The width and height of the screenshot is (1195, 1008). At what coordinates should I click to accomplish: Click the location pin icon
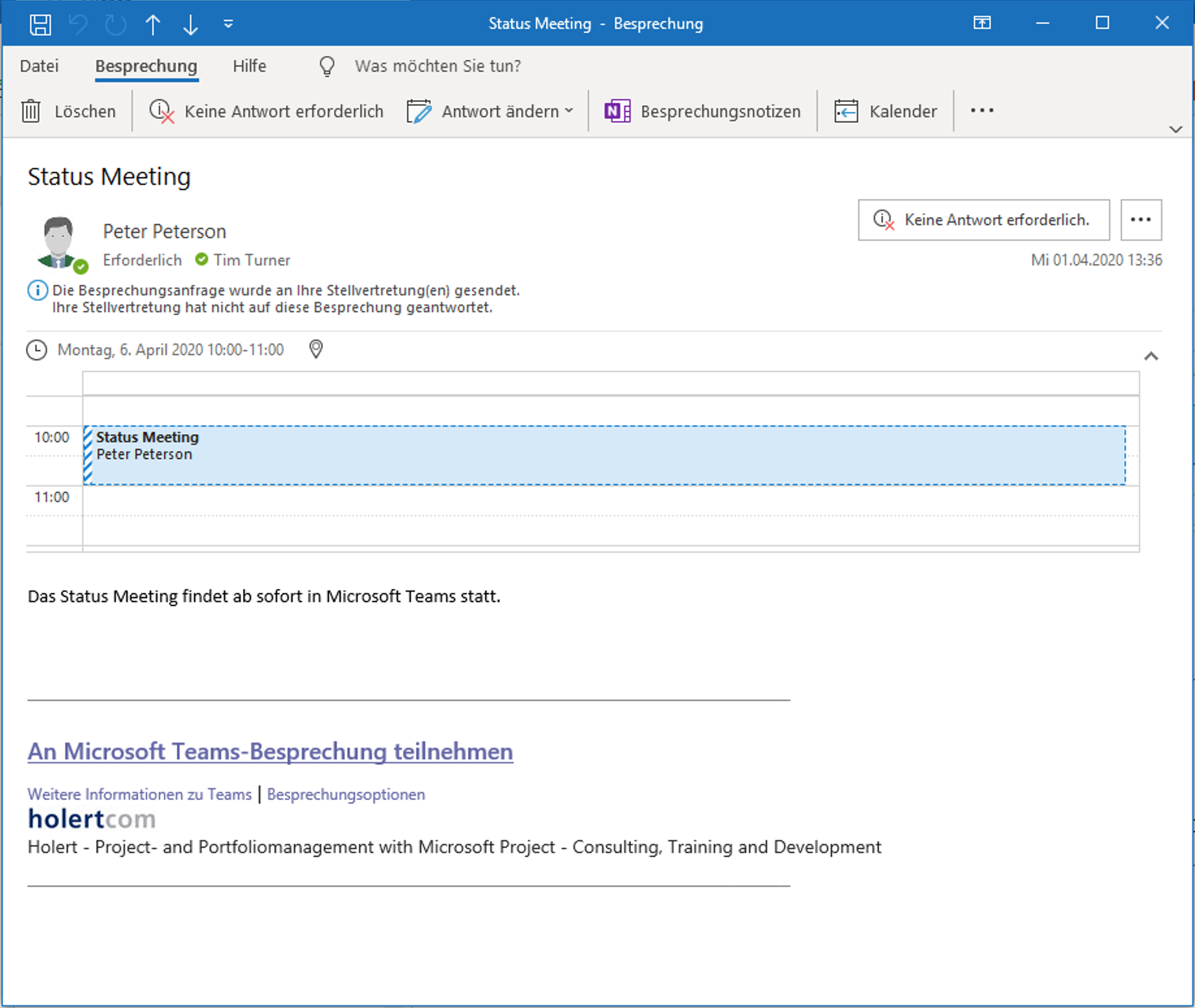click(316, 349)
